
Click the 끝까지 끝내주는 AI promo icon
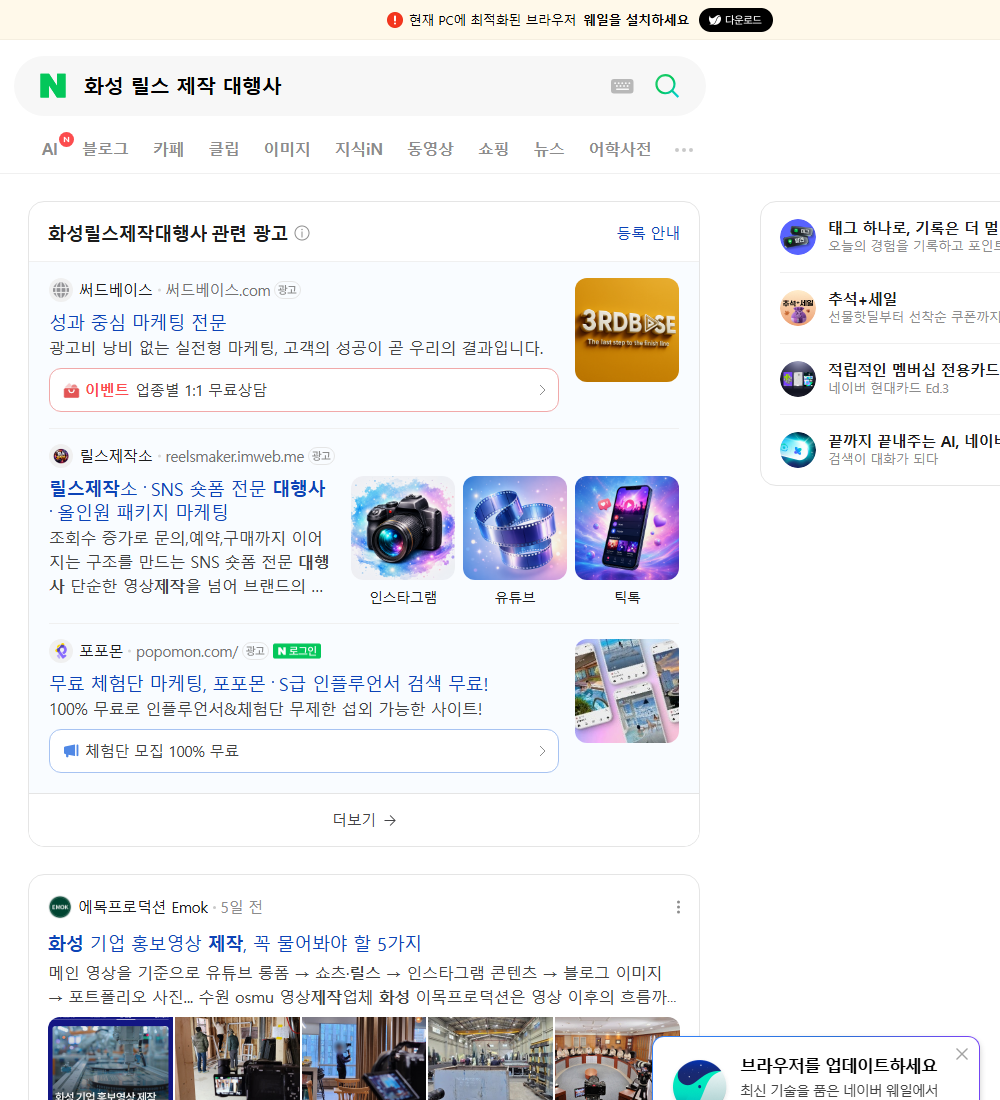tap(798, 450)
